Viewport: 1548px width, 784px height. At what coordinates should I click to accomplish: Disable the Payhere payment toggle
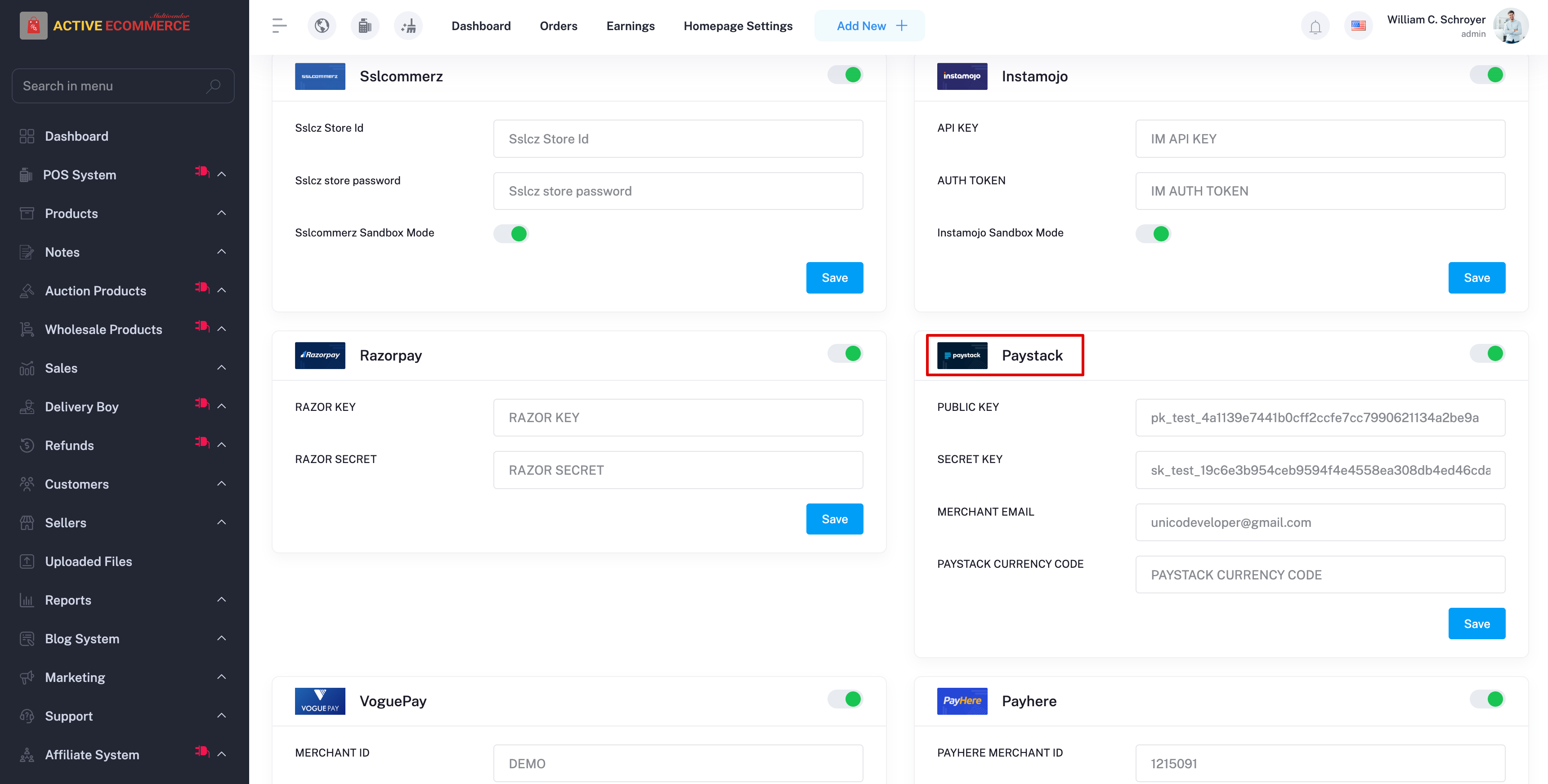point(1487,699)
